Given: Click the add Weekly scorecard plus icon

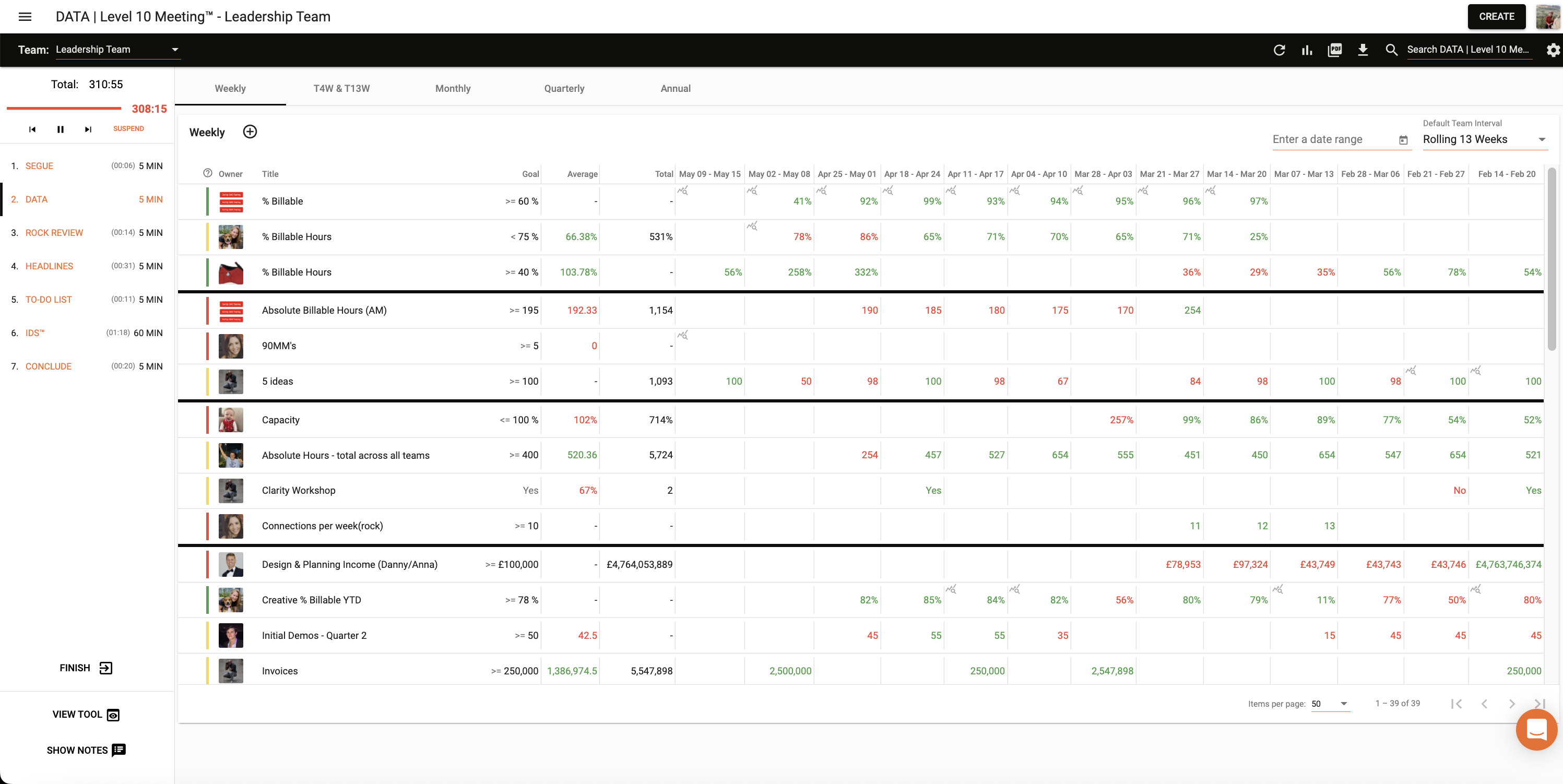Looking at the screenshot, I should click(249, 131).
